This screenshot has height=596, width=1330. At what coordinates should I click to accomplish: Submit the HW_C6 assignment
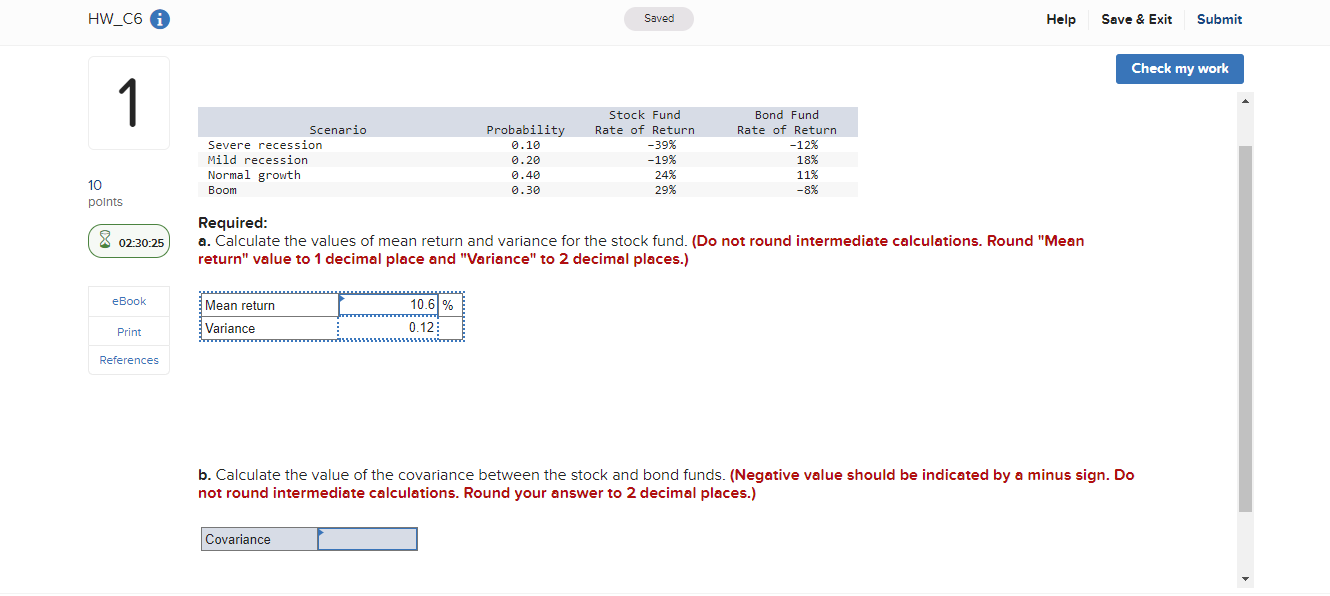[x=1219, y=19]
